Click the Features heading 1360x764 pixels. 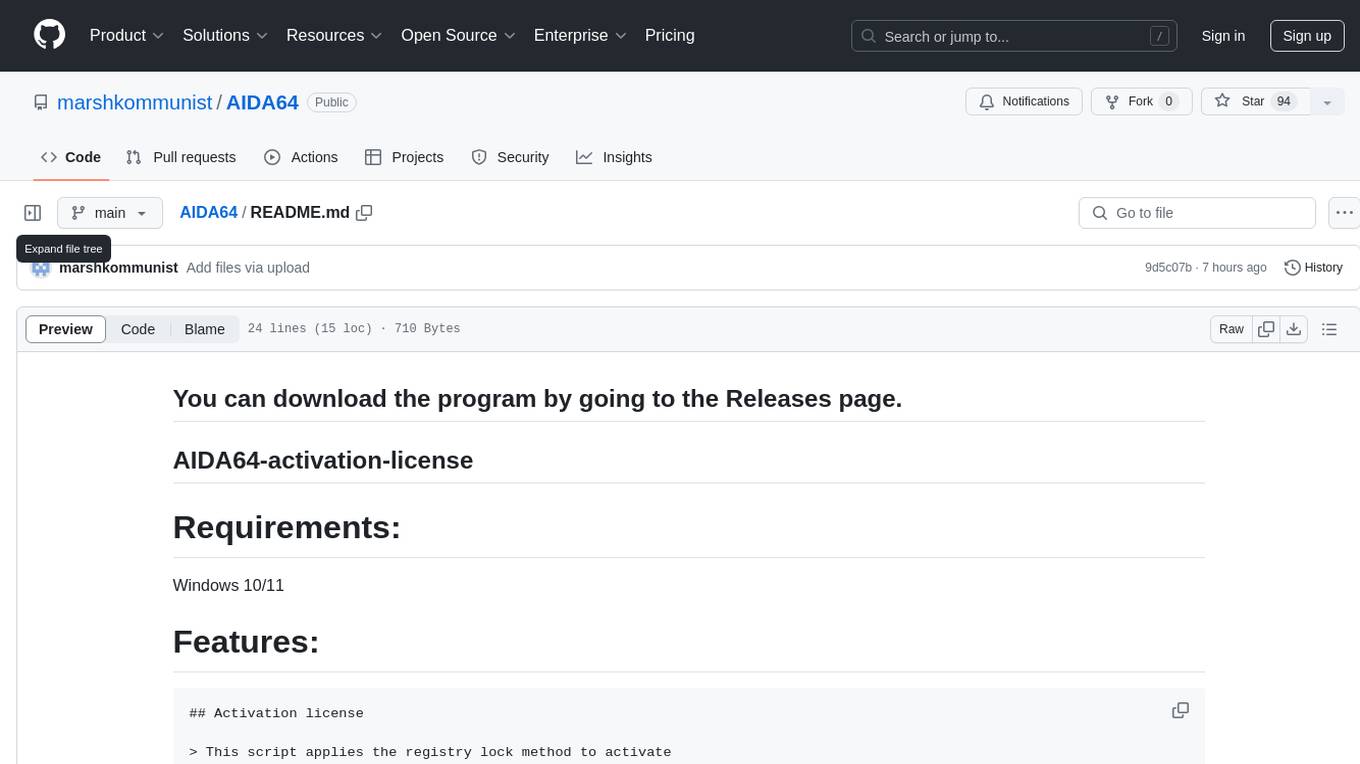point(246,641)
